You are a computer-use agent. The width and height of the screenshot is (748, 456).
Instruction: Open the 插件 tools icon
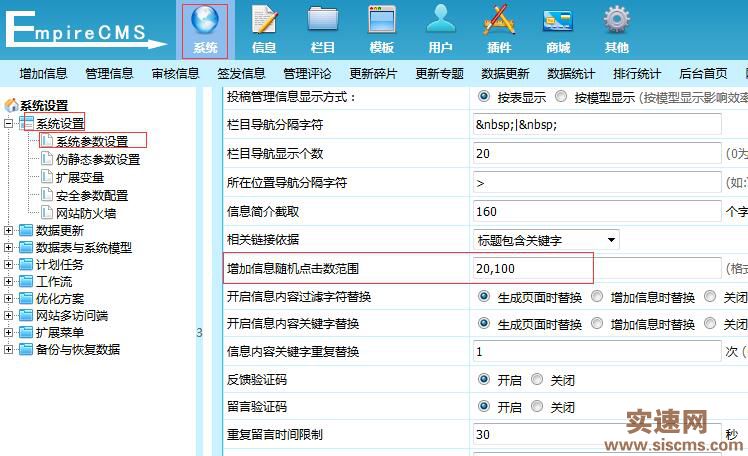(x=499, y=20)
